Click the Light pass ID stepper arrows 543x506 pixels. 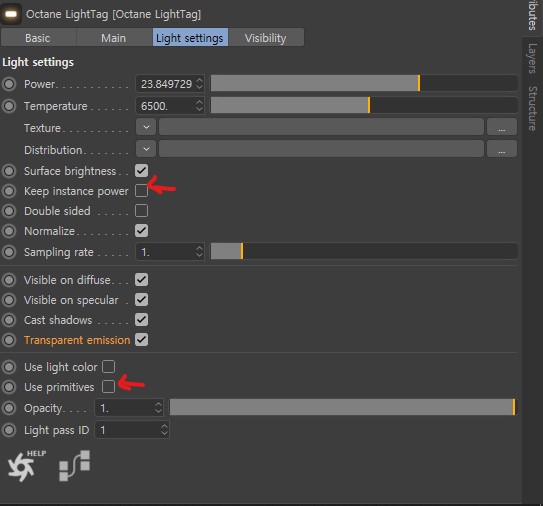click(164, 430)
